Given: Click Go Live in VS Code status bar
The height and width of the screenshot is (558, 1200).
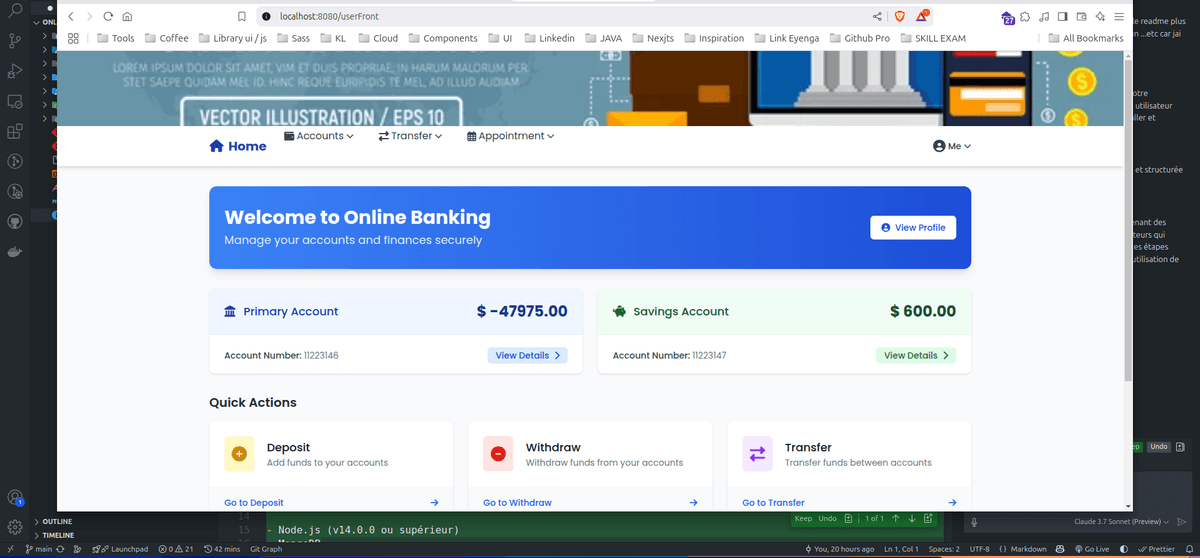Looking at the screenshot, I should point(1090,549).
